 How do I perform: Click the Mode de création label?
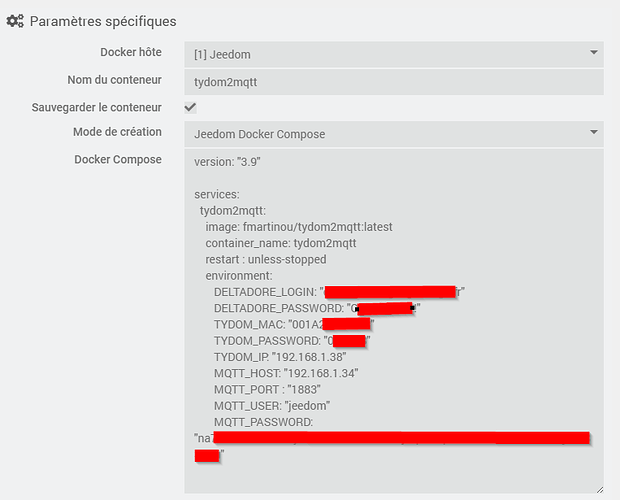(x=117, y=132)
